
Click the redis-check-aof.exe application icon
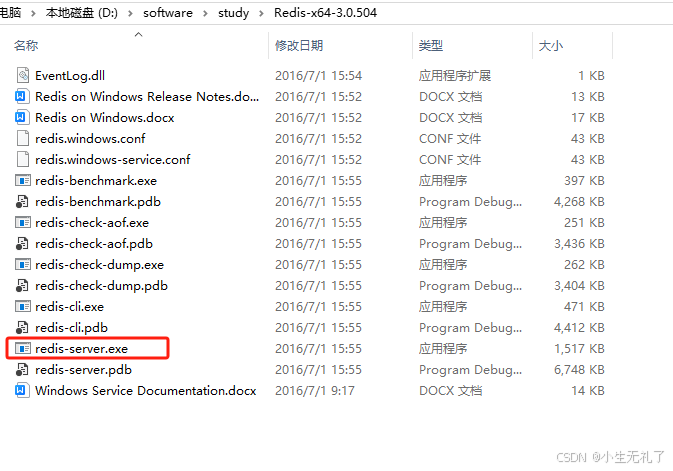click(23, 222)
